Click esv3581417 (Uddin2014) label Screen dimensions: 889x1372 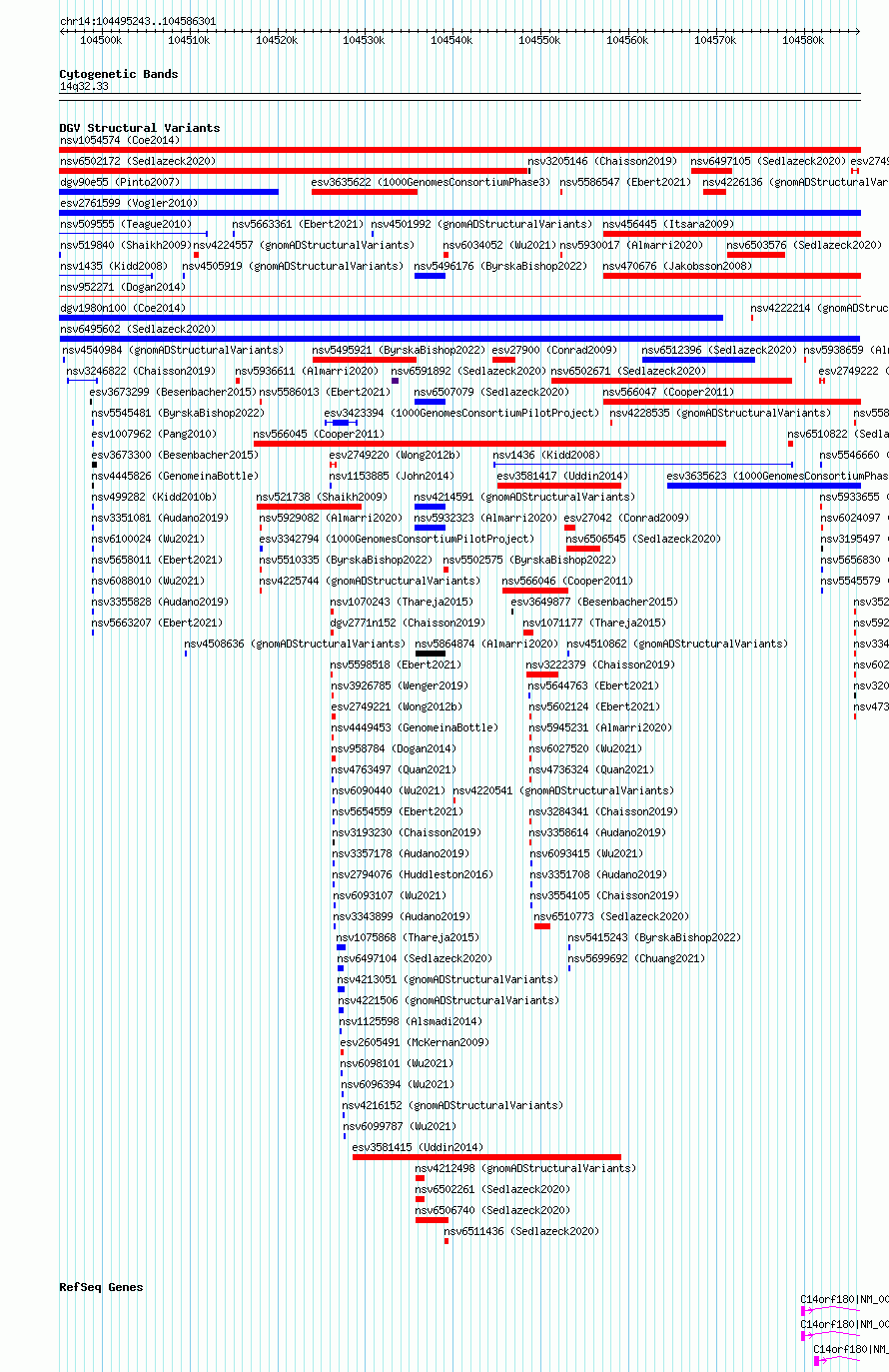point(562,476)
